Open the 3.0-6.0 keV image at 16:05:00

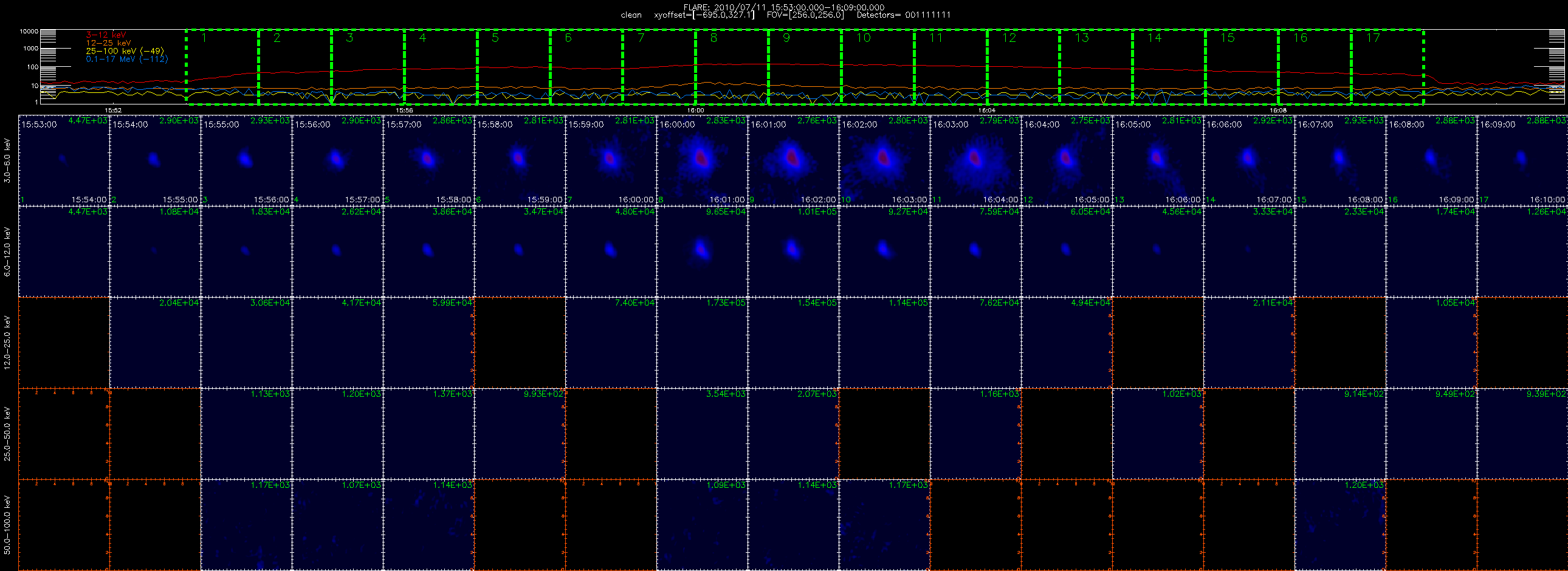coord(1158,160)
